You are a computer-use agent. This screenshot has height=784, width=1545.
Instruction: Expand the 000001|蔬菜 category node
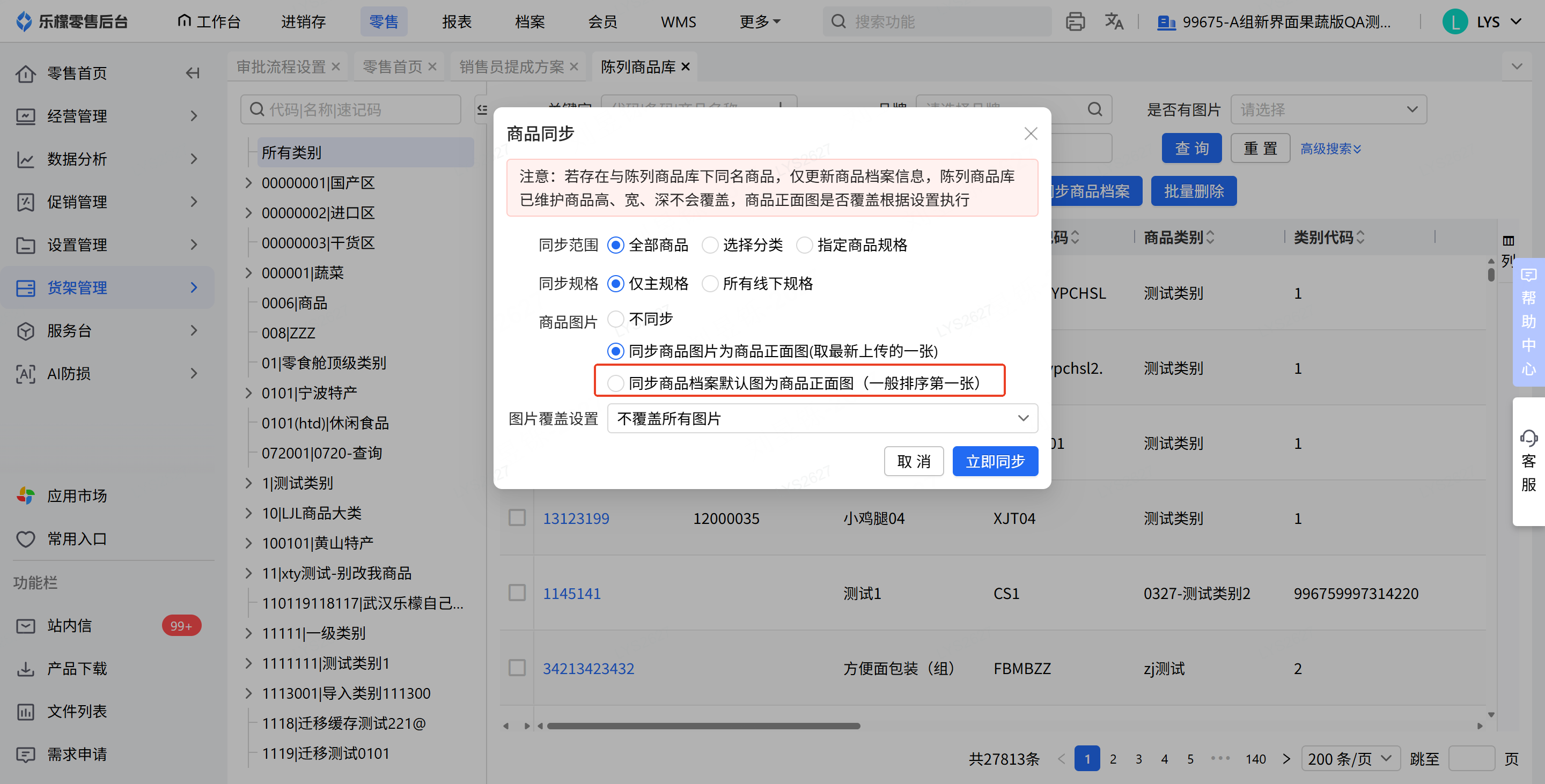click(x=248, y=273)
